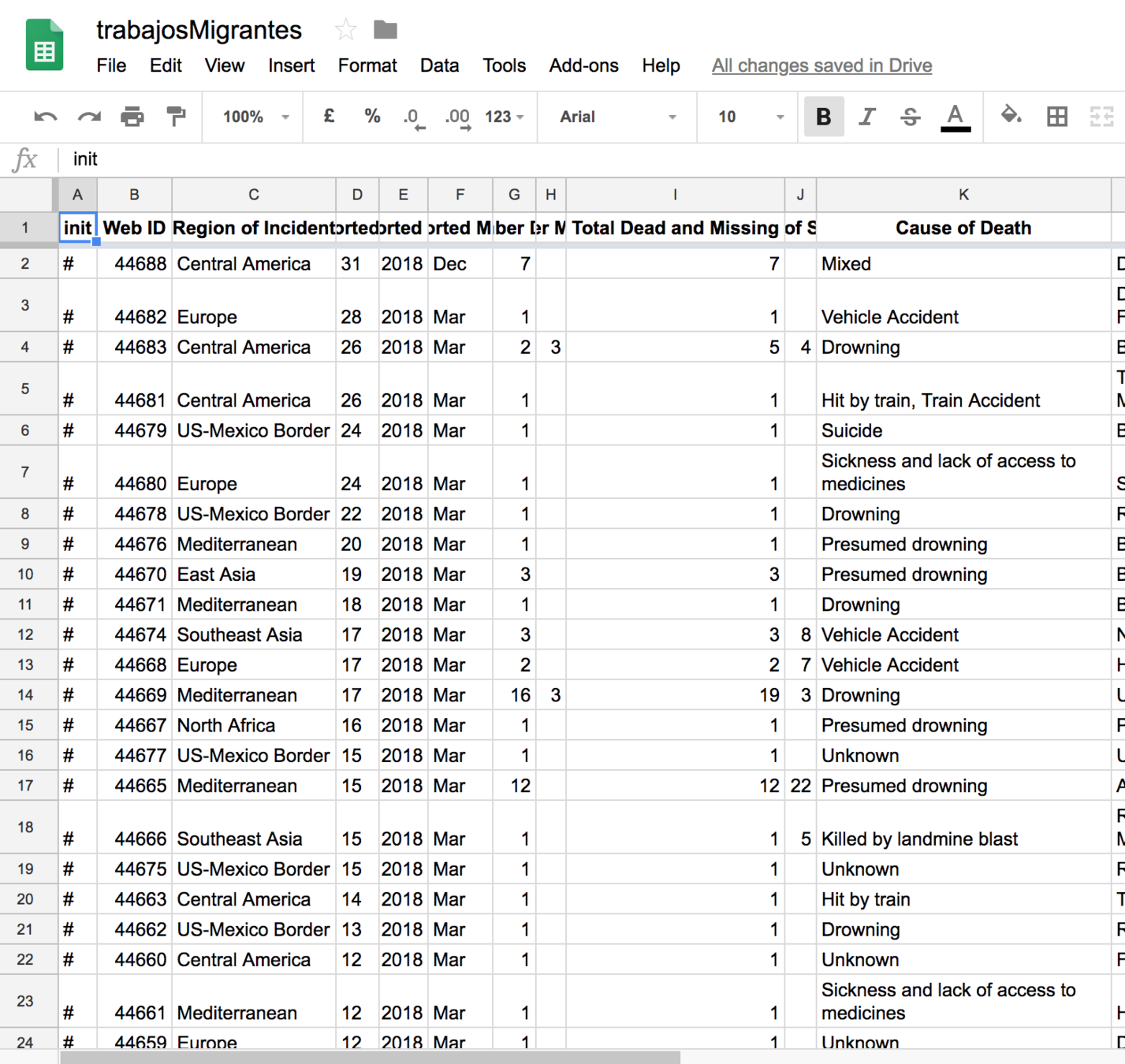1125x1064 pixels.
Task: Open the Edit menu
Action: (x=166, y=65)
